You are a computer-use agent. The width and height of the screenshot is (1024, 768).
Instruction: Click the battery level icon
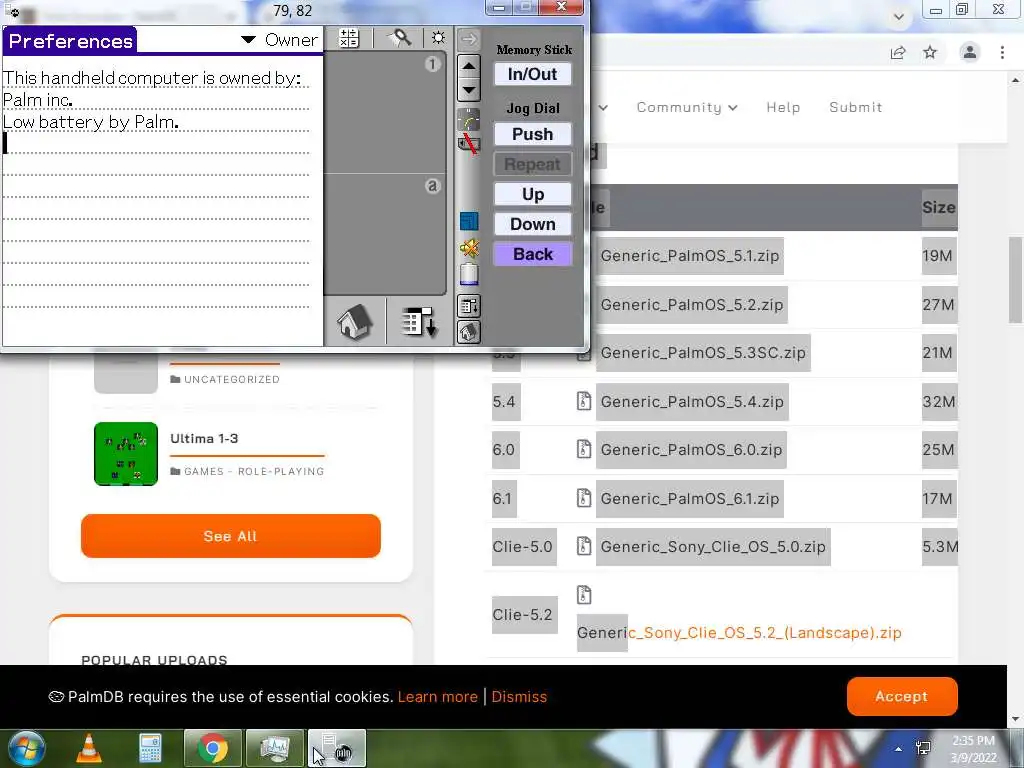[x=469, y=274]
